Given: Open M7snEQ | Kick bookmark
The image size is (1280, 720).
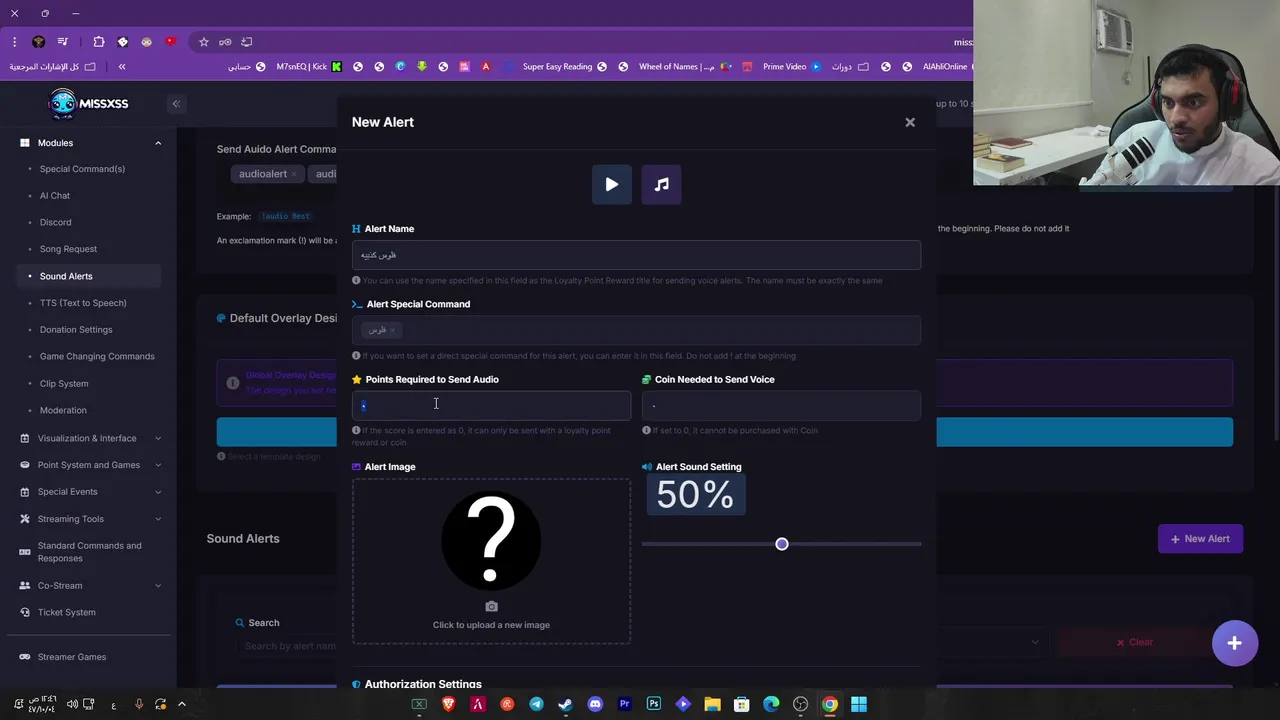Looking at the screenshot, I should tap(310, 67).
